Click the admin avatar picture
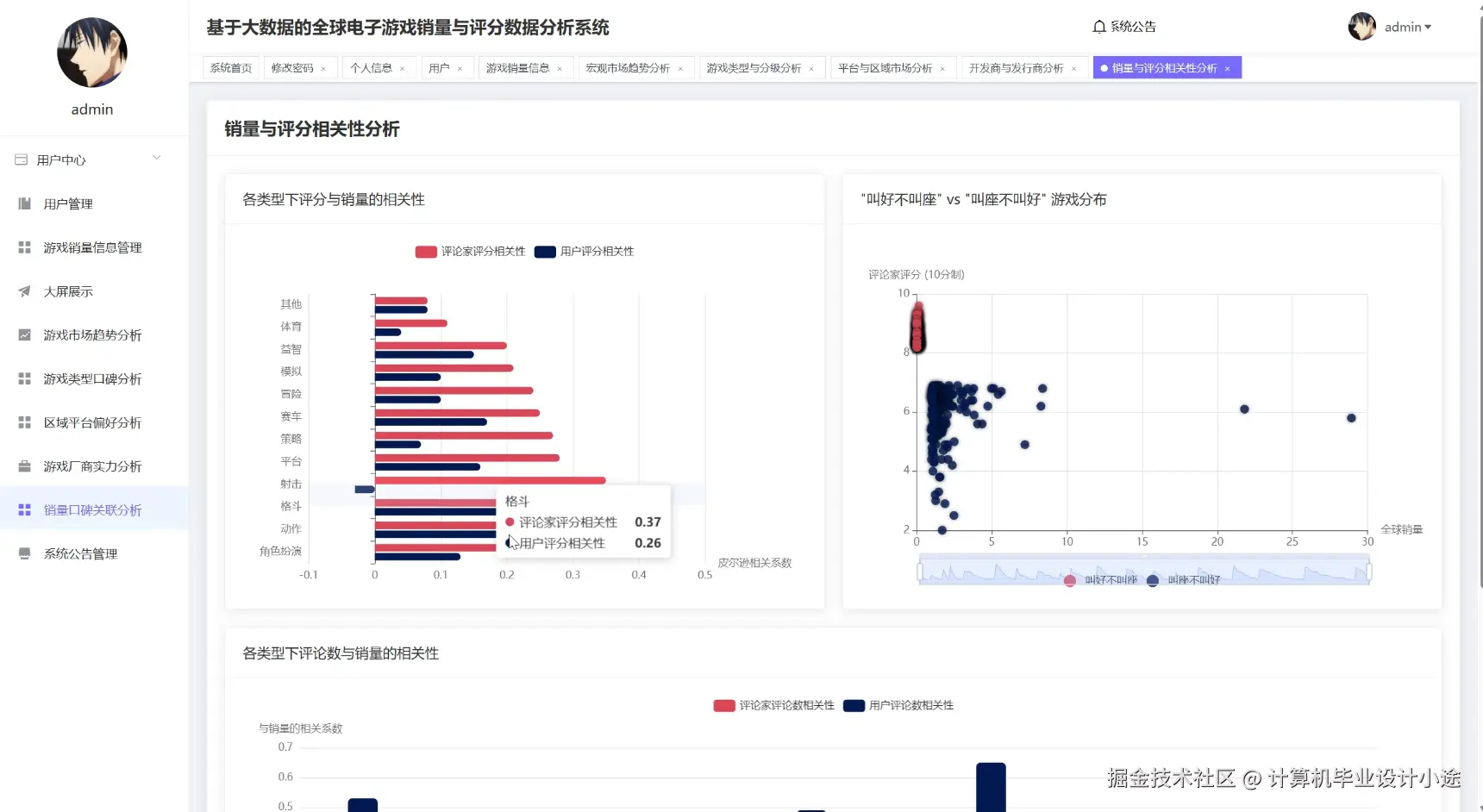The height and width of the screenshot is (812, 1483). click(1361, 27)
